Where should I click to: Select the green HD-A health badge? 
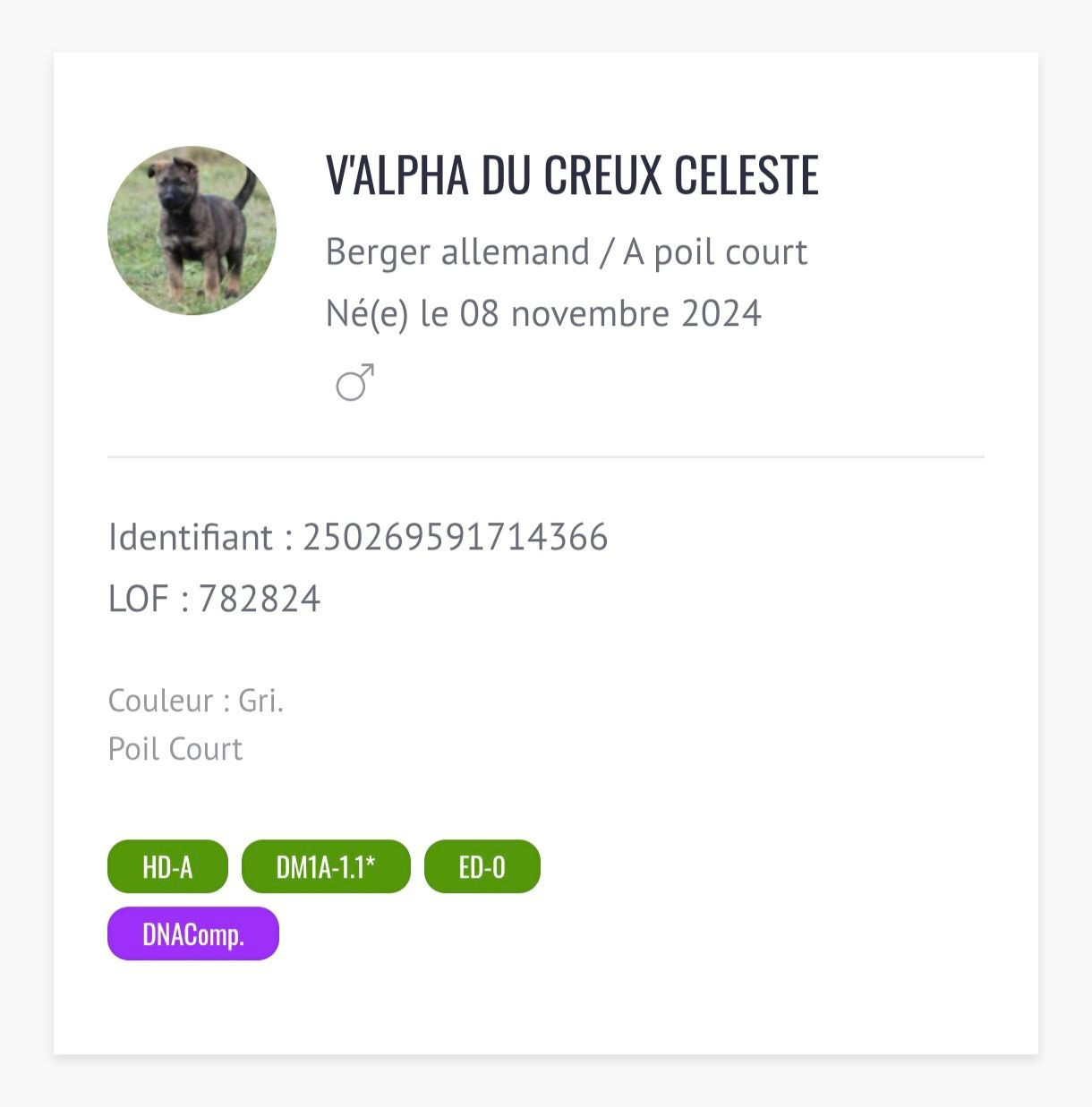(167, 866)
